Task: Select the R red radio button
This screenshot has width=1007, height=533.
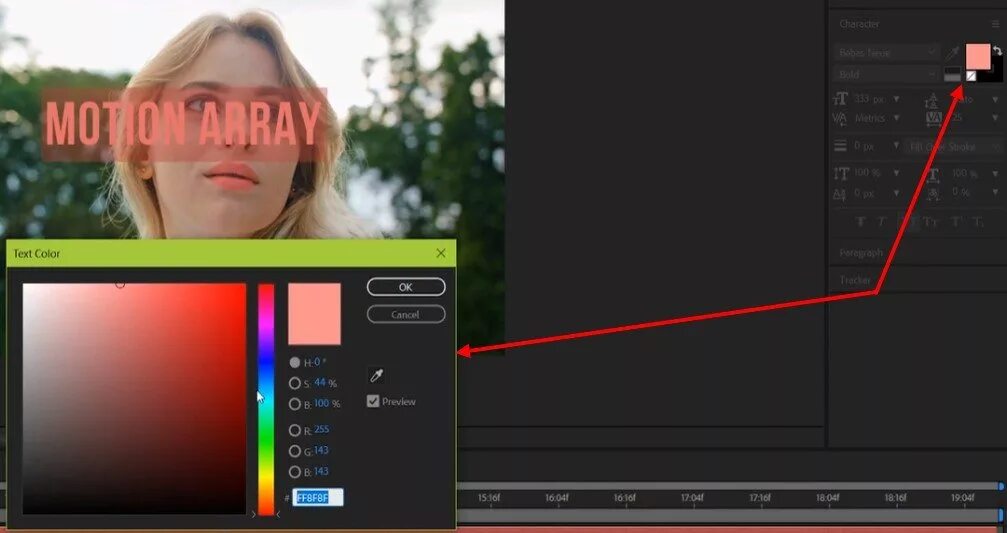Action: coord(295,430)
